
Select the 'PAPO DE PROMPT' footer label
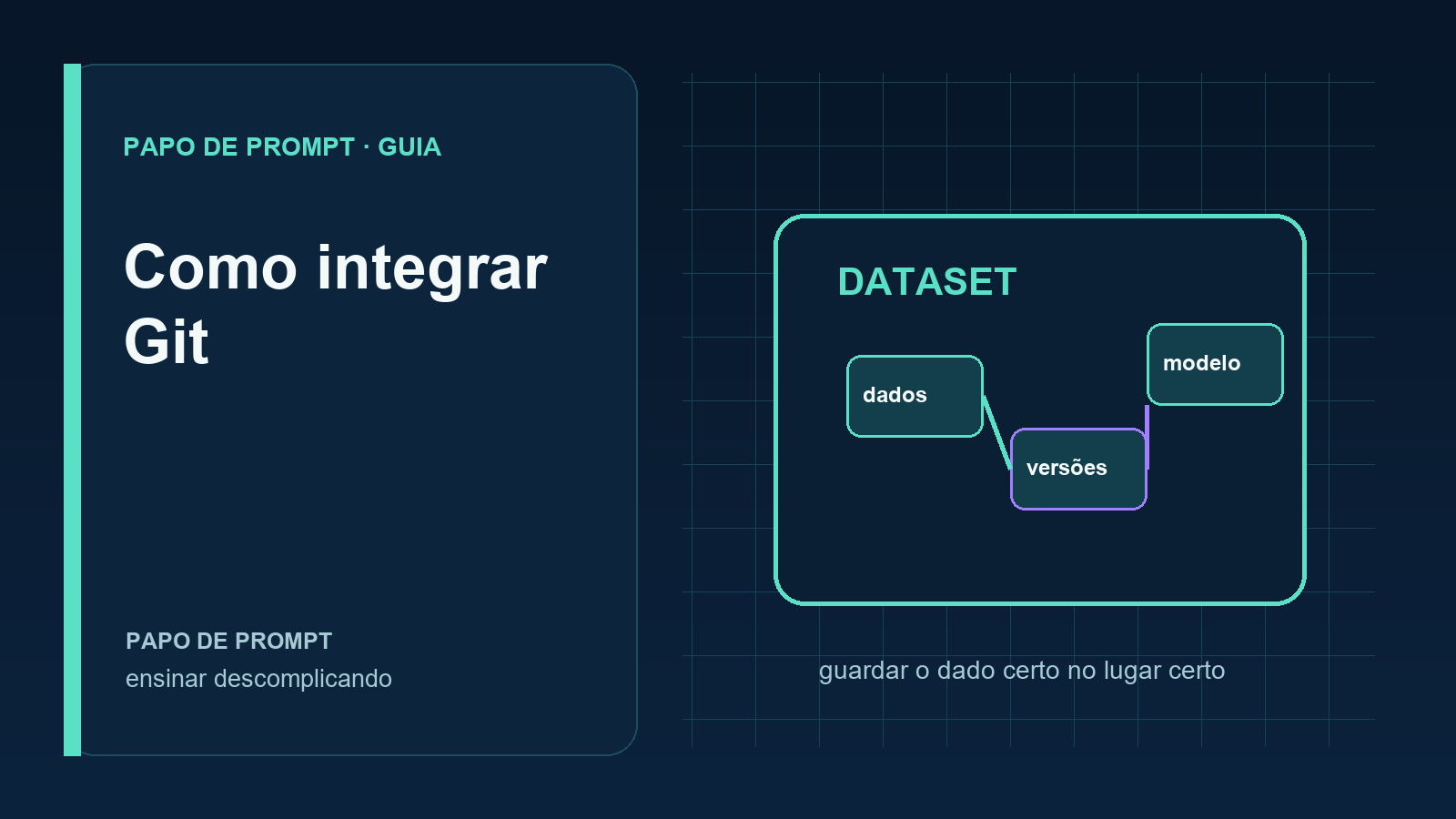coord(228,641)
